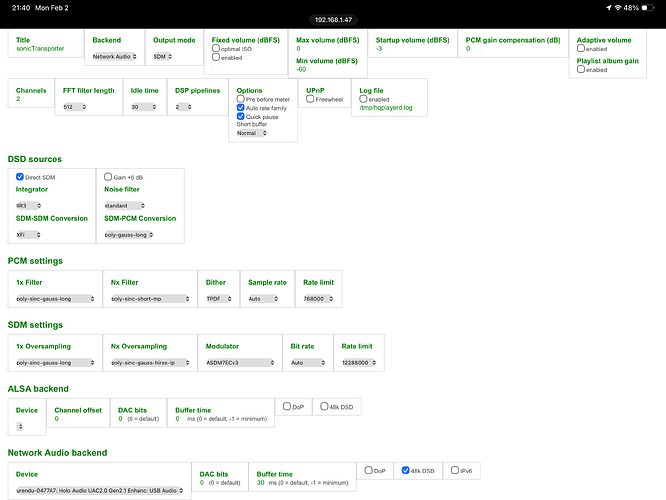
Task: Click the log file path /tmp/hqplayerd.log
Action: point(386,108)
